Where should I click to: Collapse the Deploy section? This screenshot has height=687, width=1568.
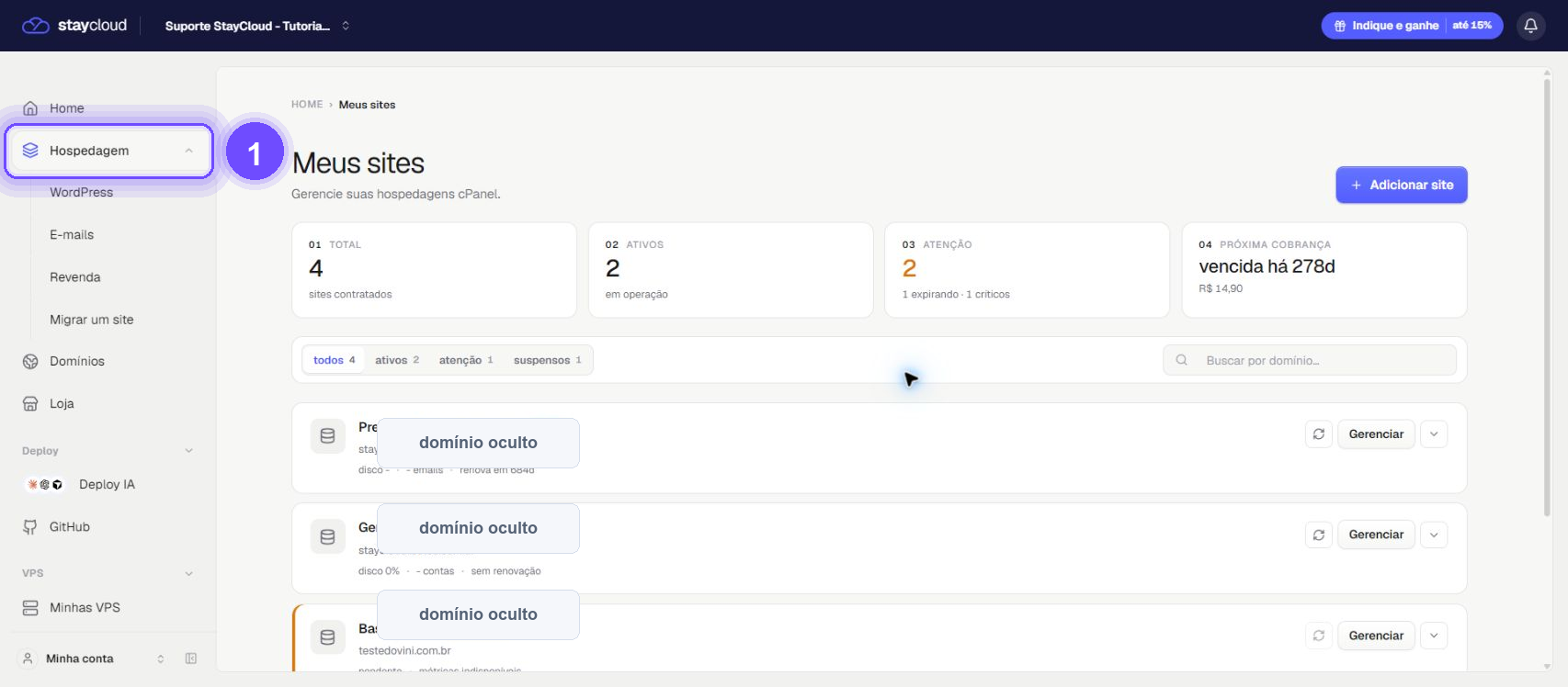(188, 451)
